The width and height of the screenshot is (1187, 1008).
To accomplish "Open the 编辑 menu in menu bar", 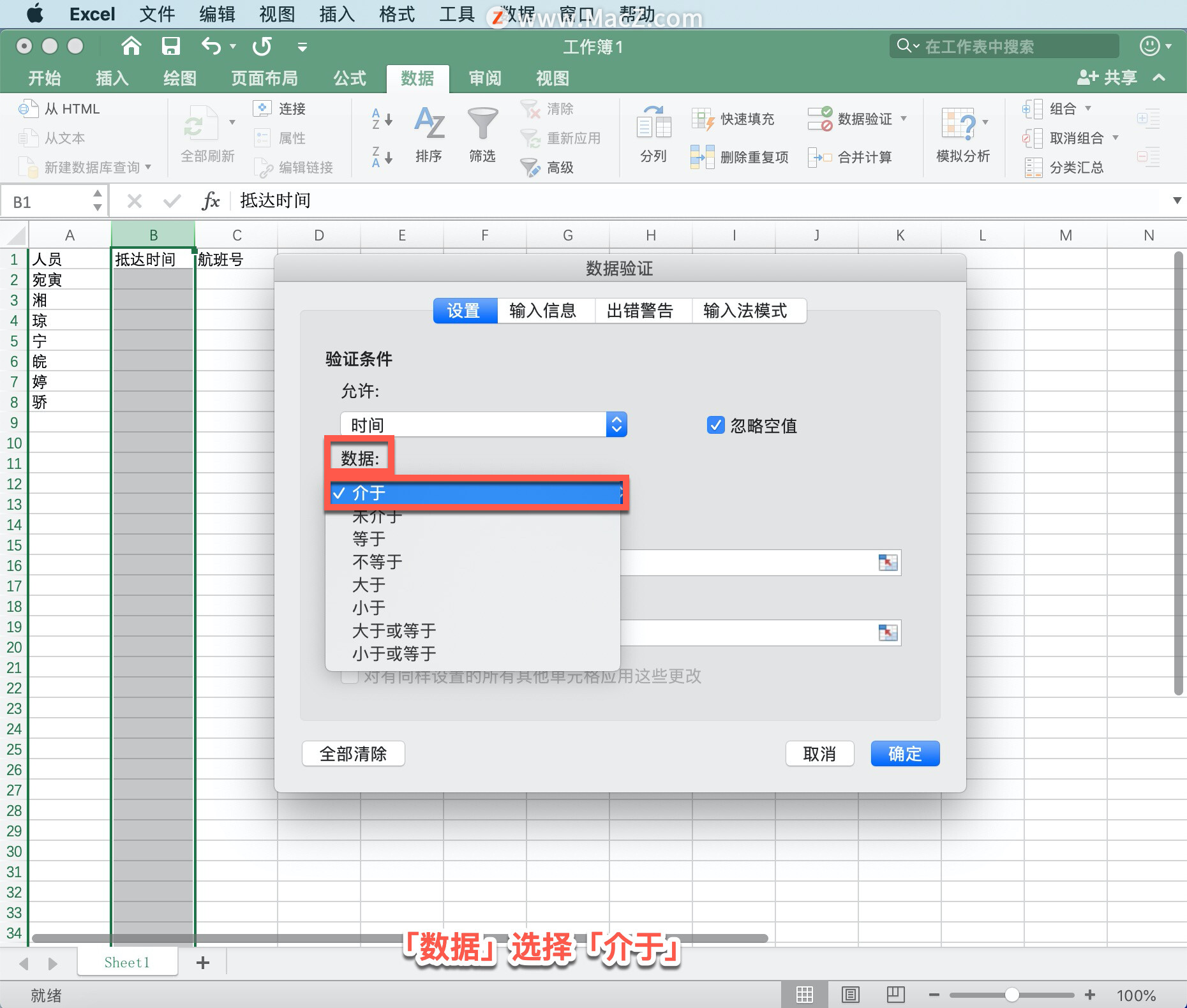I will point(217,14).
